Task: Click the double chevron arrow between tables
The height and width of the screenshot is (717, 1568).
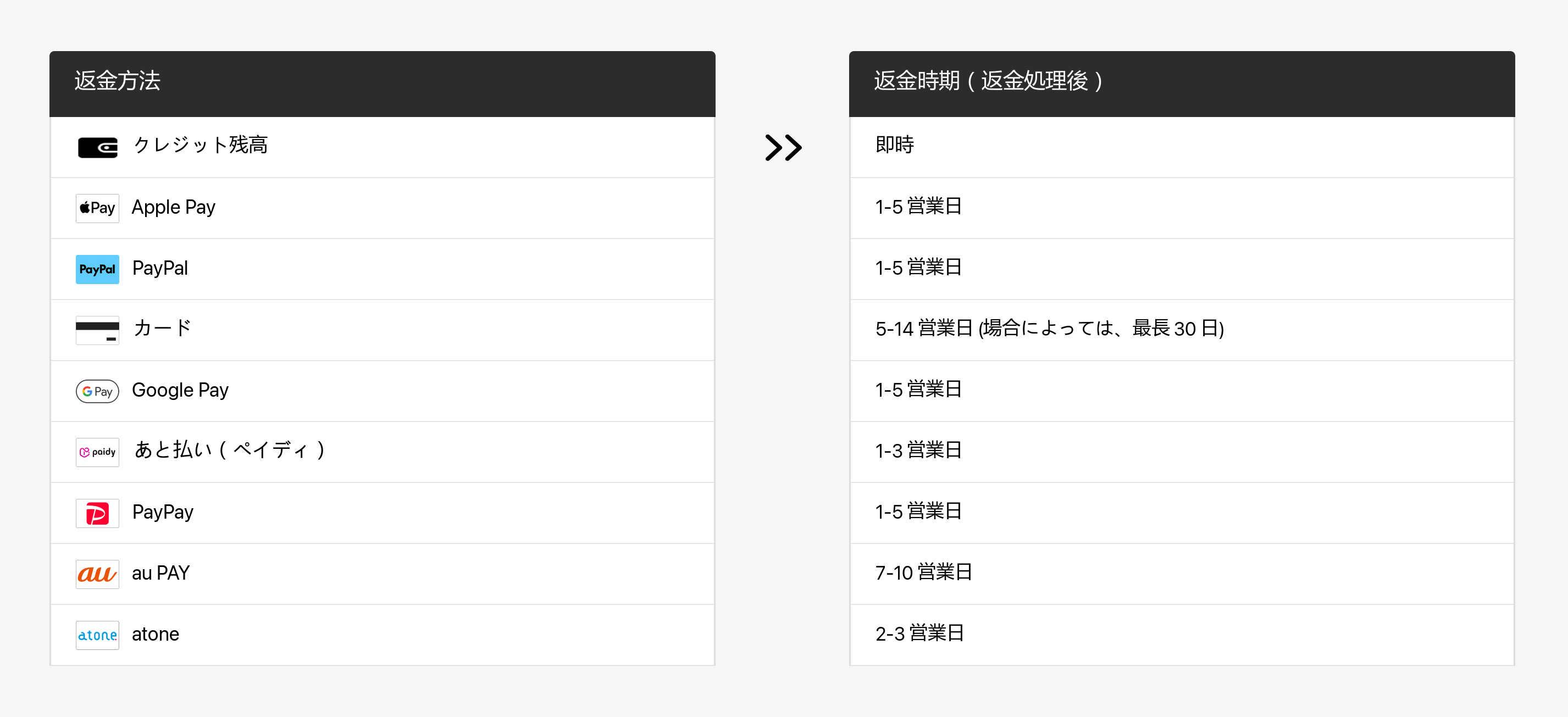Action: tap(783, 147)
